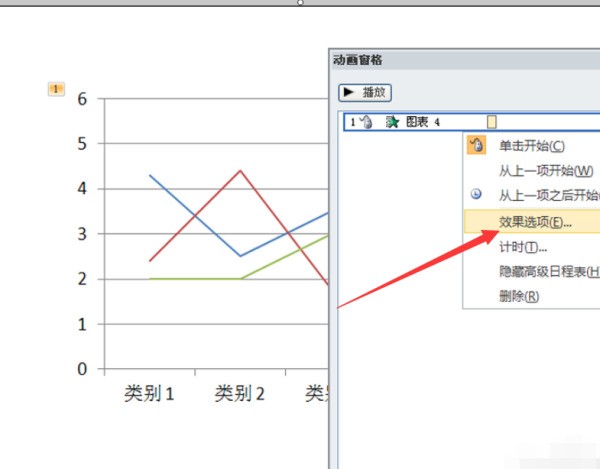The width and height of the screenshot is (600, 469).
Task: Click the green star effect icon
Action: coord(392,122)
